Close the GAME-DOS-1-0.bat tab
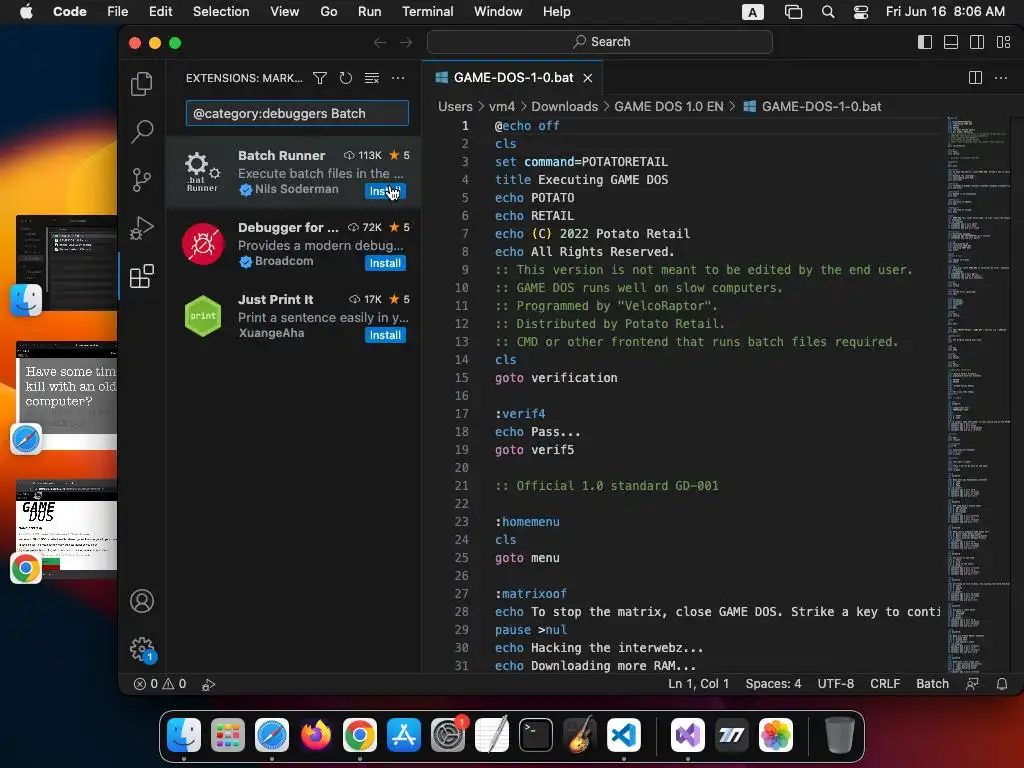This screenshot has width=1024, height=768. 588,78
